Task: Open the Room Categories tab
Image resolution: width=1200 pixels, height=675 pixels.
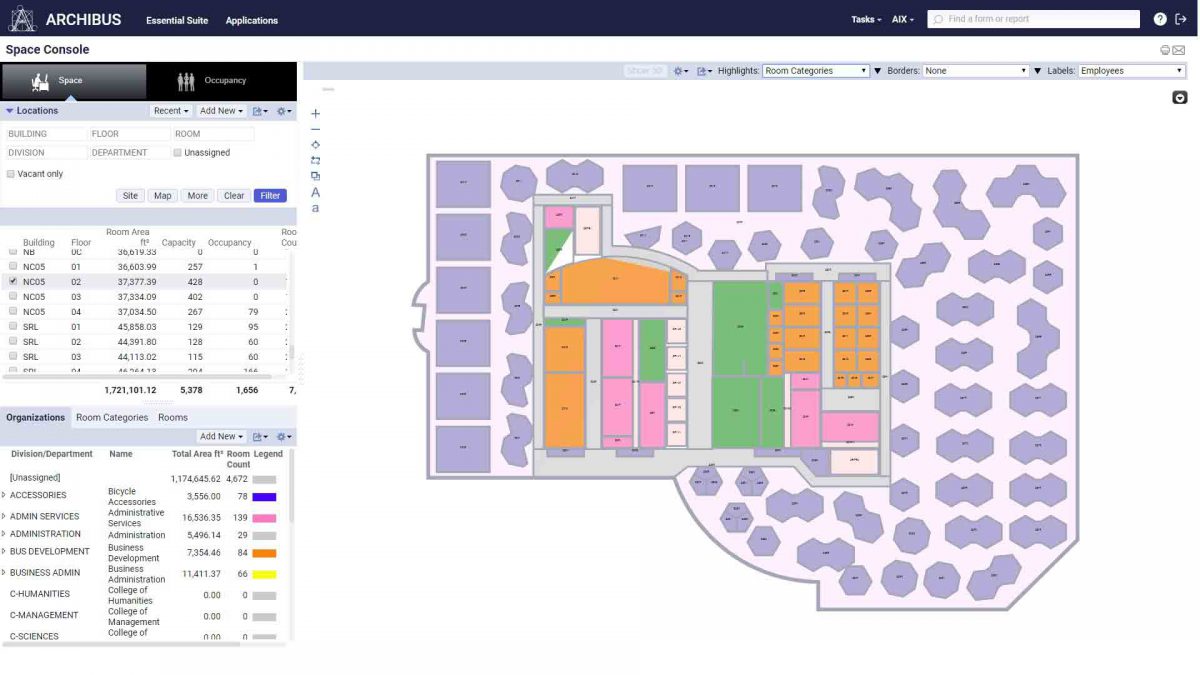Action: coord(112,418)
